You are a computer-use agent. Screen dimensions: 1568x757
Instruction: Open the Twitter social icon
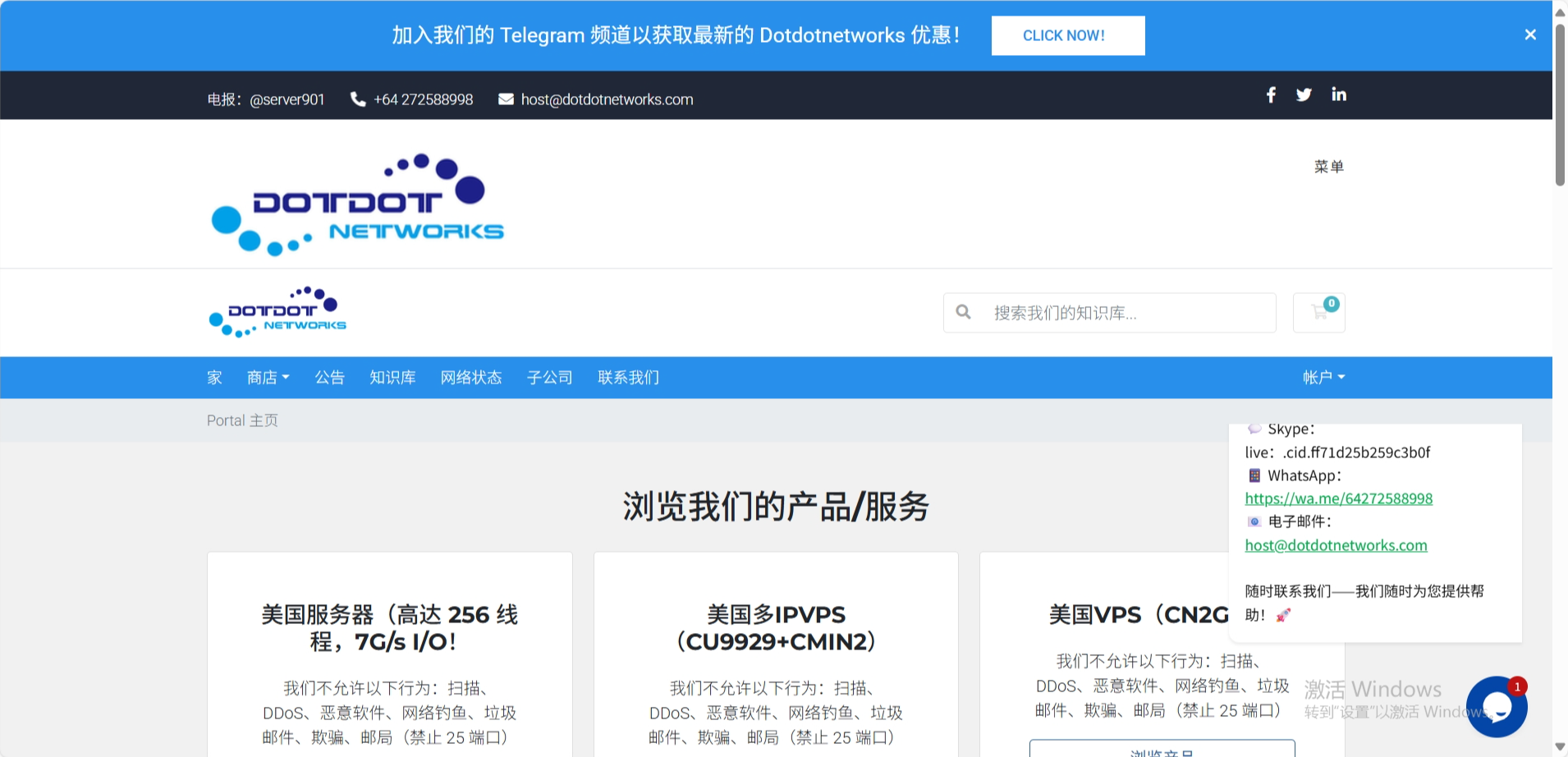coord(1304,95)
